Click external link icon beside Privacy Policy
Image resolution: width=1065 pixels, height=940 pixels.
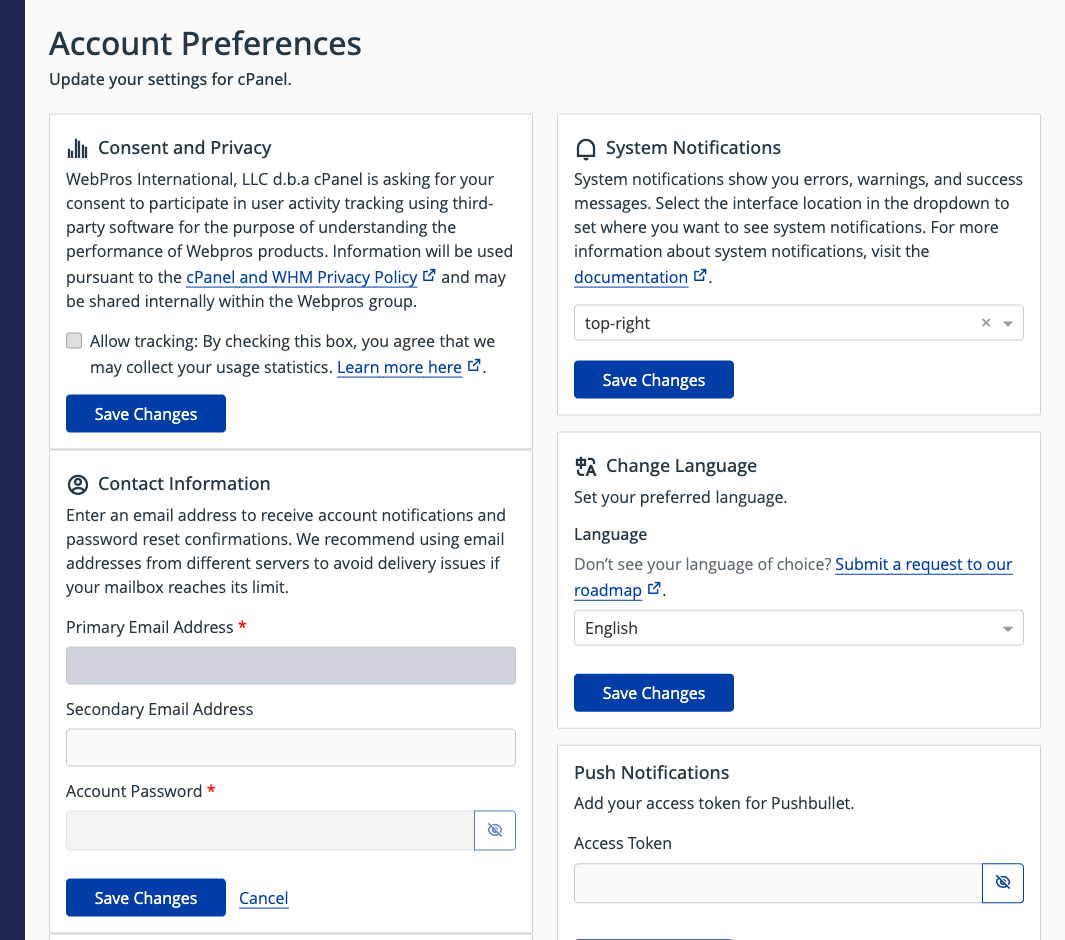tap(429, 275)
